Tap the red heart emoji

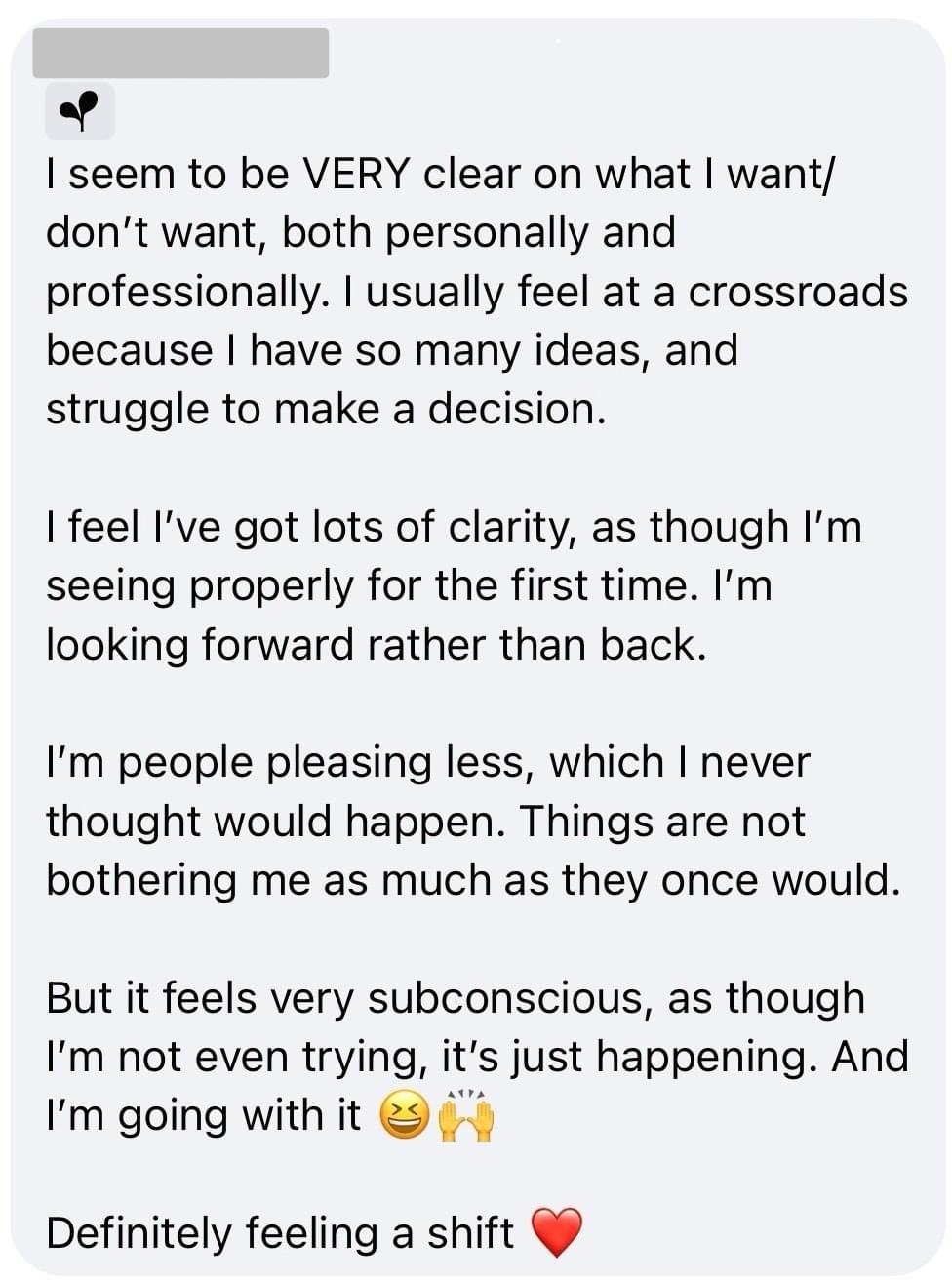[x=556, y=1232]
